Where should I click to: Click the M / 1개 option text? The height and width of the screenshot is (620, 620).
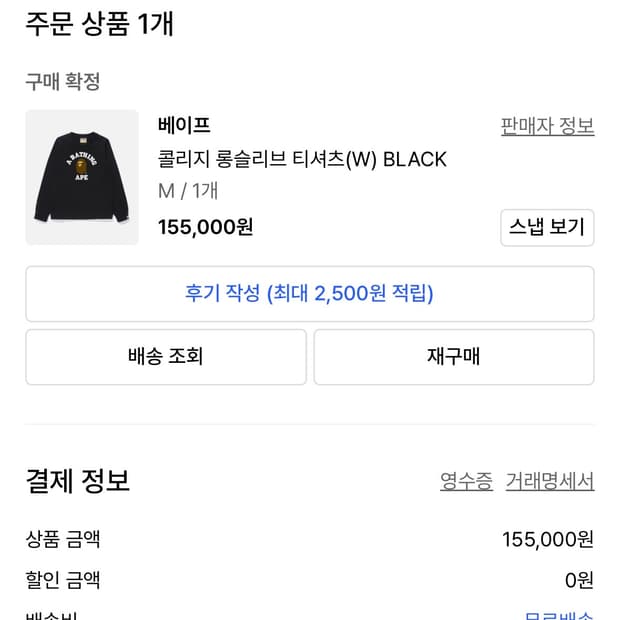[x=188, y=191]
